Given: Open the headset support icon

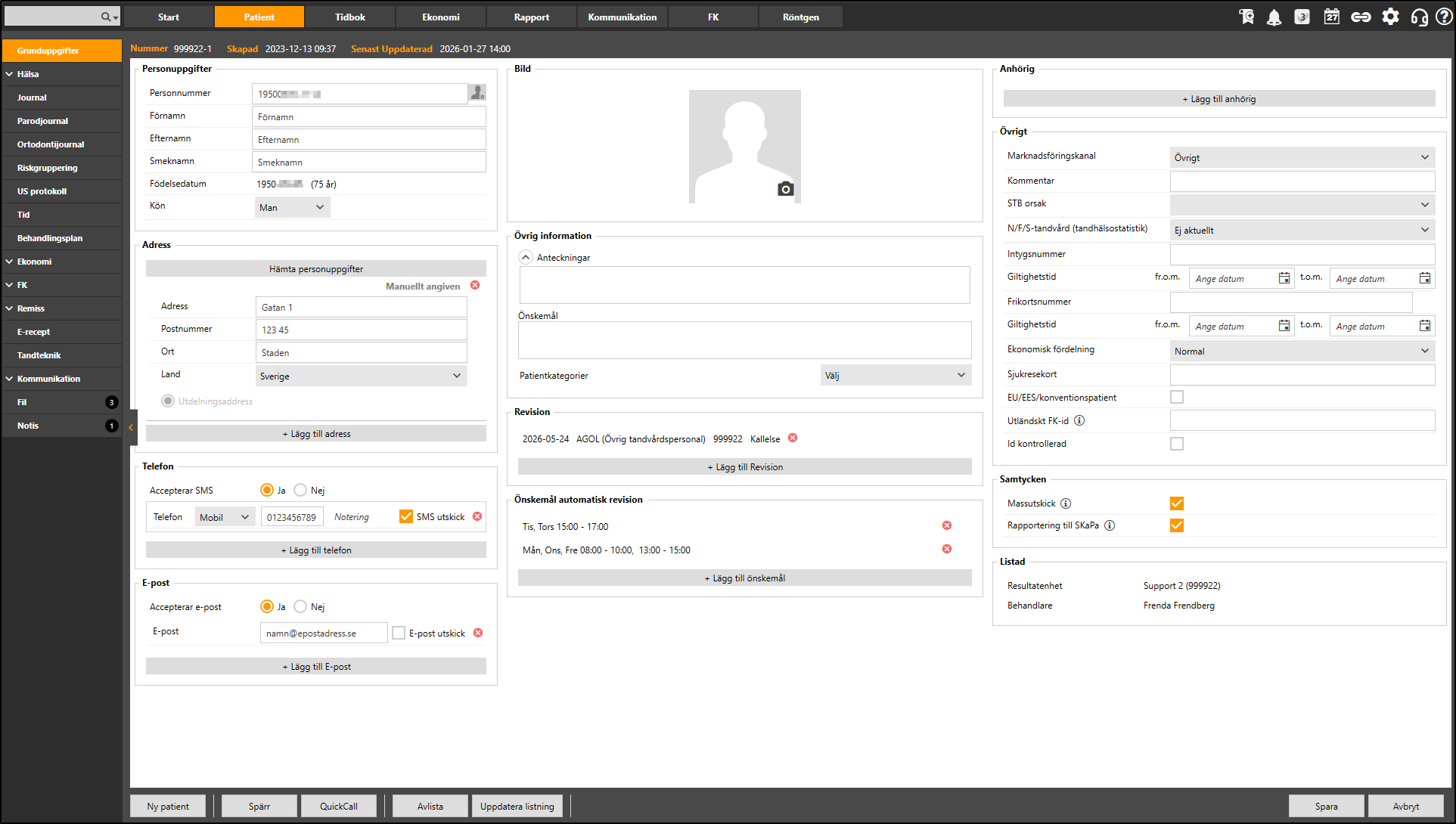Looking at the screenshot, I should (x=1419, y=17).
